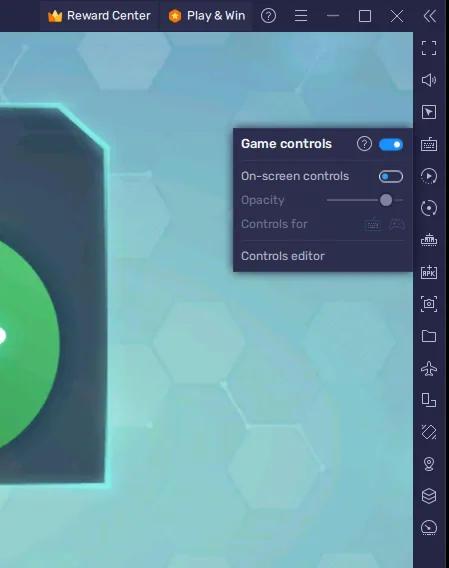Image resolution: width=449 pixels, height=568 pixels.
Task: Open game controls keyboard icon in sidebar
Action: tap(429, 144)
